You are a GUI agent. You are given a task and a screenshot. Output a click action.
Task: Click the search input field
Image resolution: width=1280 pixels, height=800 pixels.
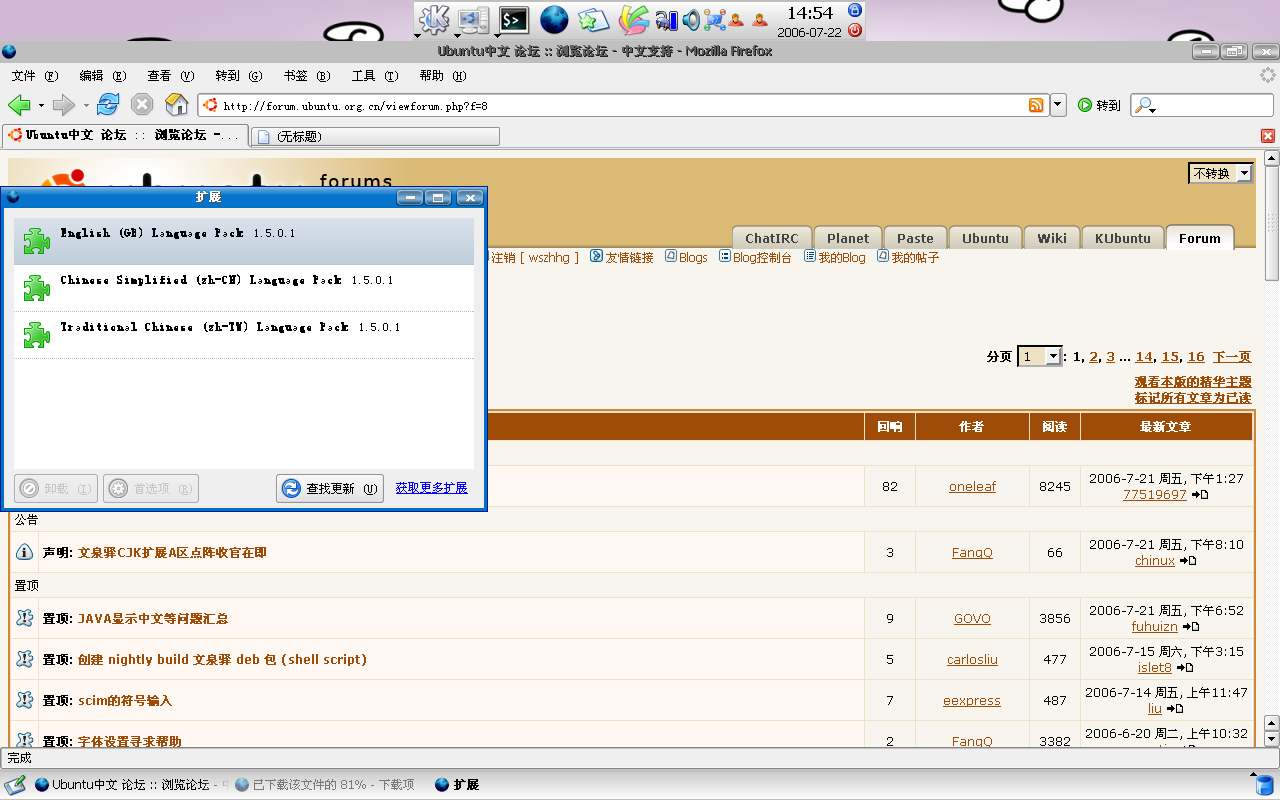[x=1202, y=105]
